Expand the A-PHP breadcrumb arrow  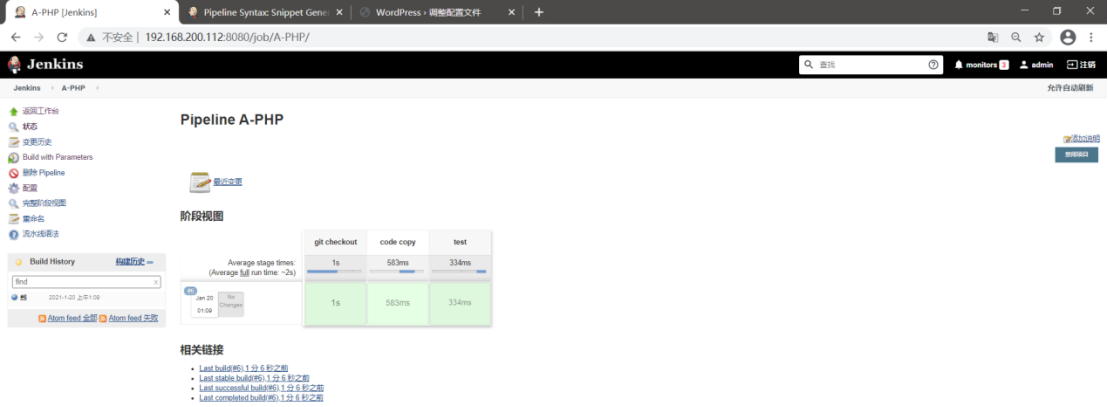97,88
